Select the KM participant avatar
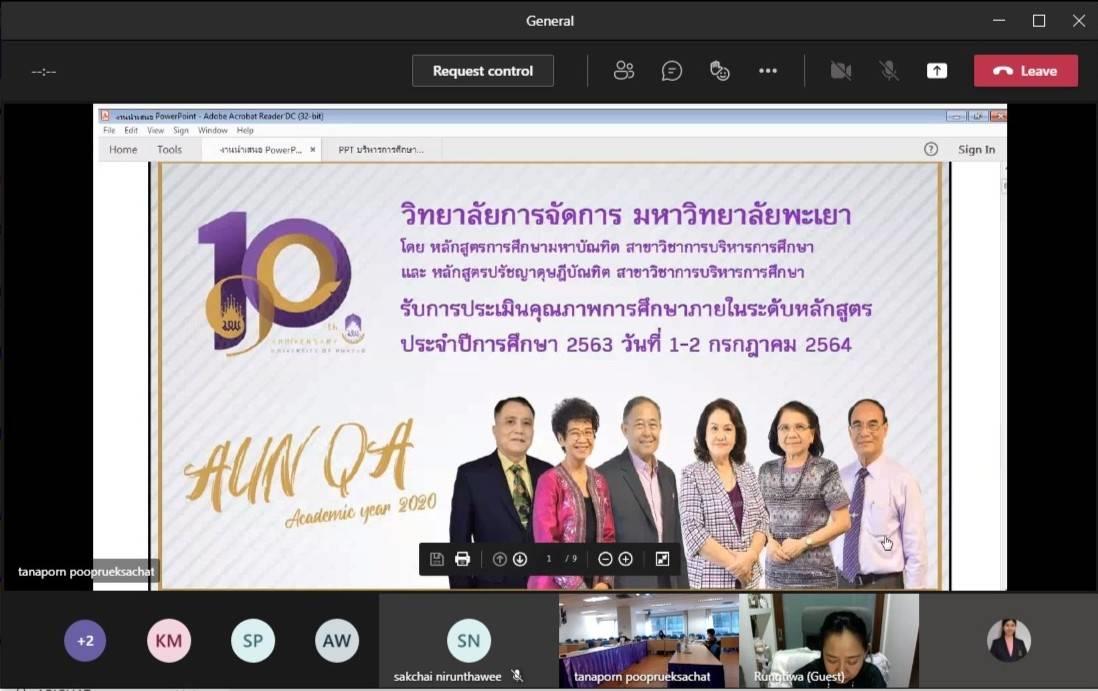Screen dimensions: 1098x691 pos(169,641)
